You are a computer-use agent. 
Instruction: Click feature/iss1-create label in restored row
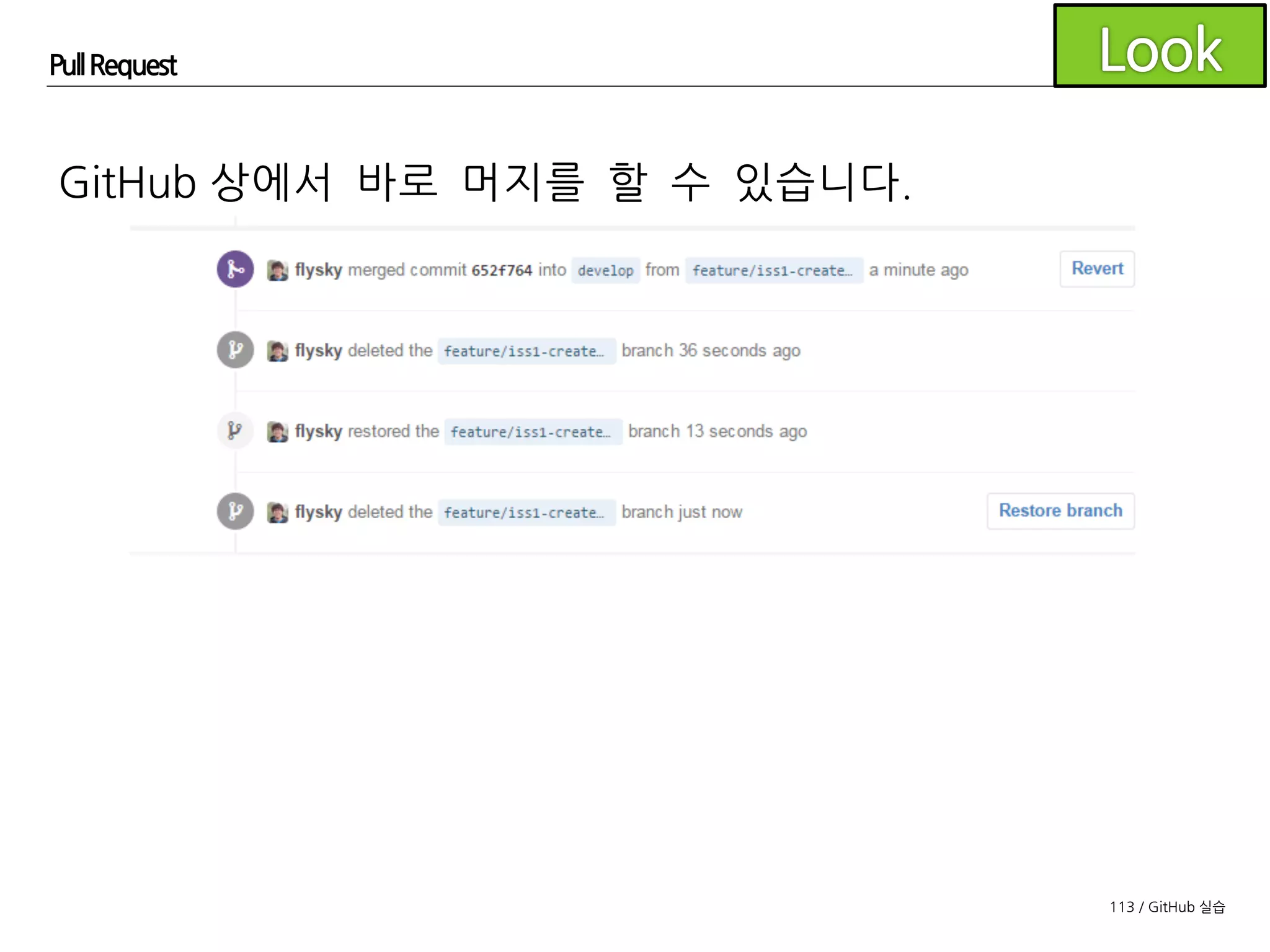pos(533,431)
